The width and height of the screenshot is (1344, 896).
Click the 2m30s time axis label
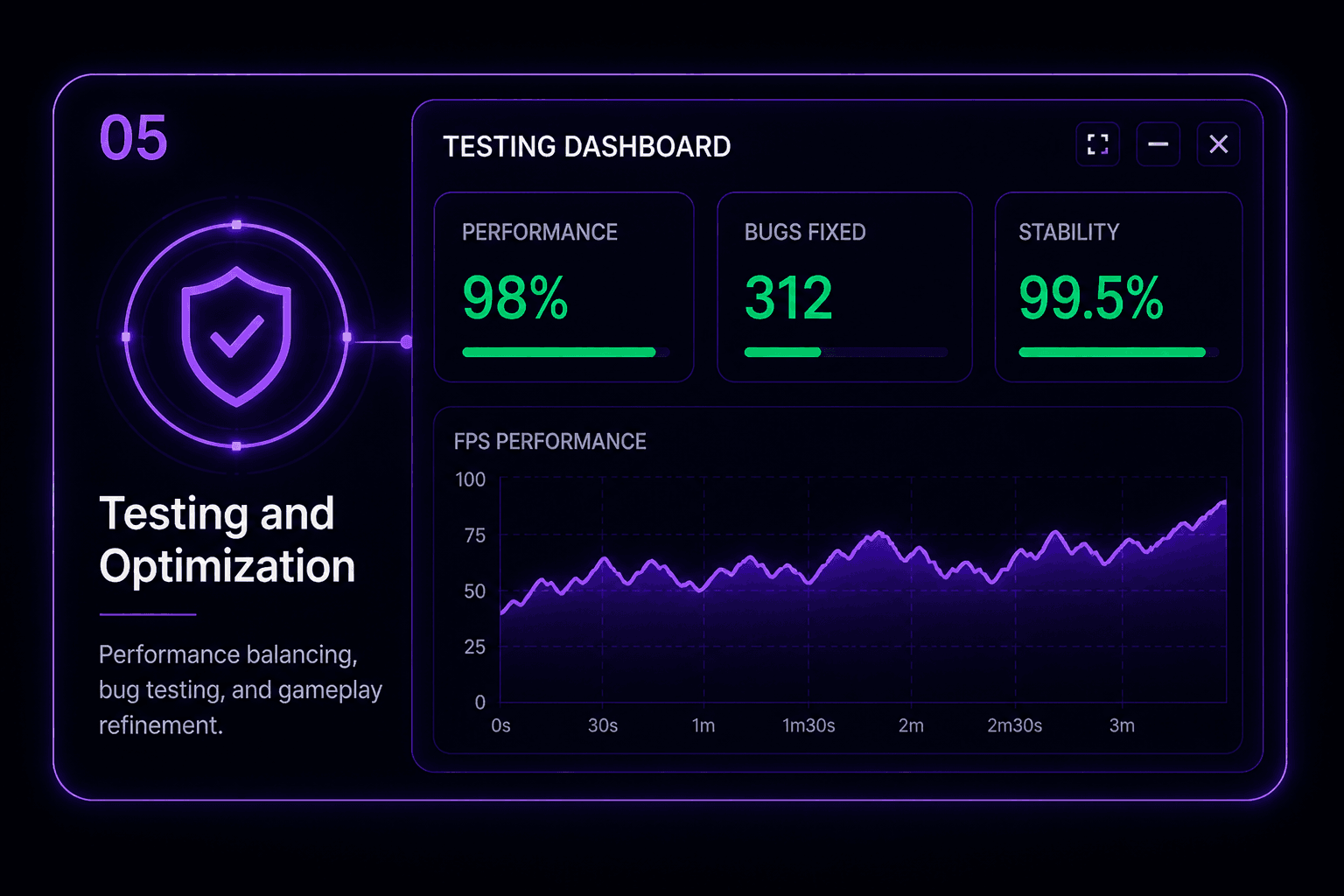pyautogui.click(x=1015, y=725)
